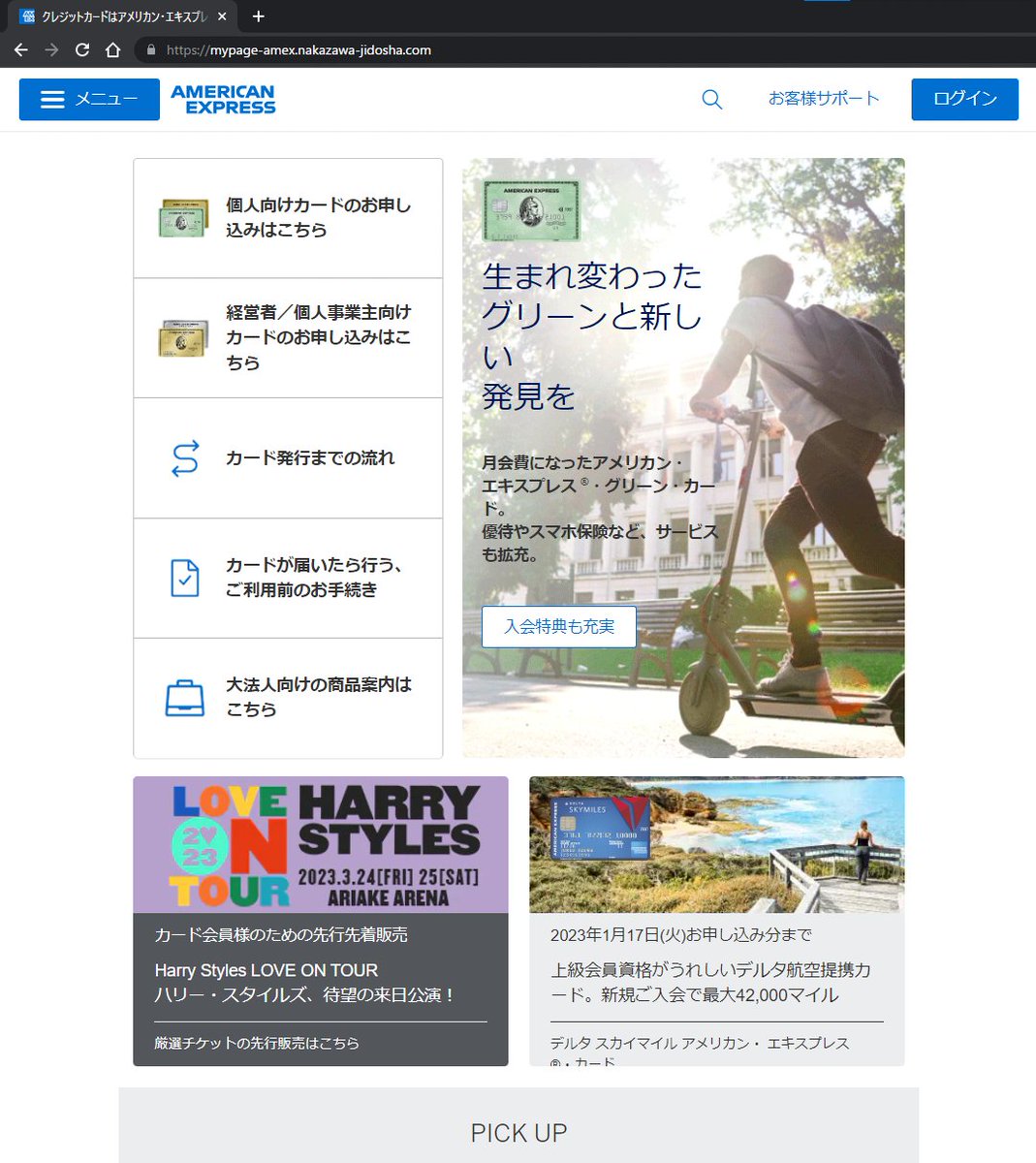This screenshot has height=1163, width=1036.
Task: Click 生まれ変わったグリーンと新しい発見を headline
Action: 592,336
